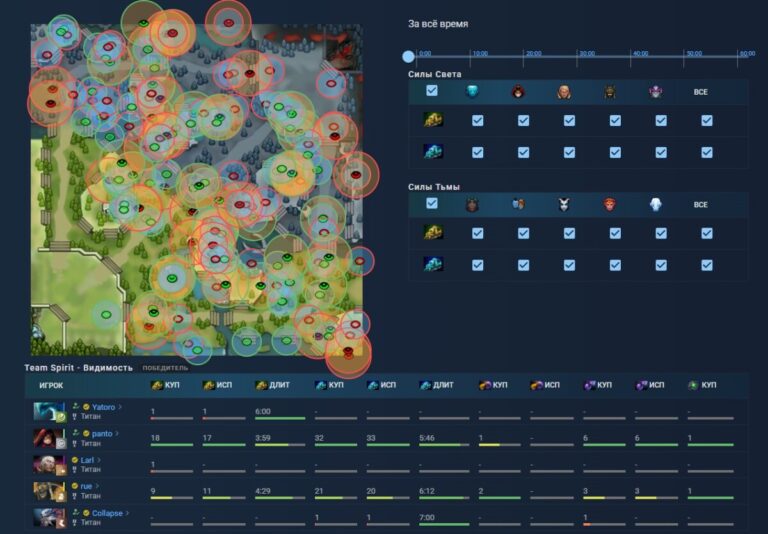Select the second hero icon in Силы Света row
The height and width of the screenshot is (534, 768).
(x=518, y=92)
